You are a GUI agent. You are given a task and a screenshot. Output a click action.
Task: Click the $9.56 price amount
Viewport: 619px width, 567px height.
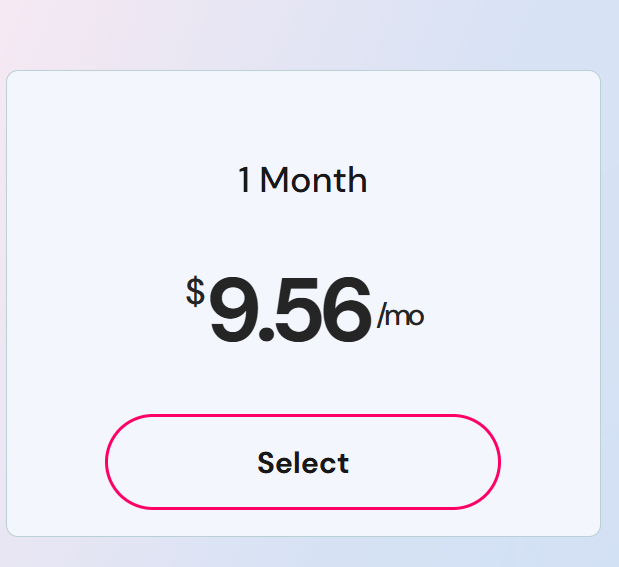290,313
